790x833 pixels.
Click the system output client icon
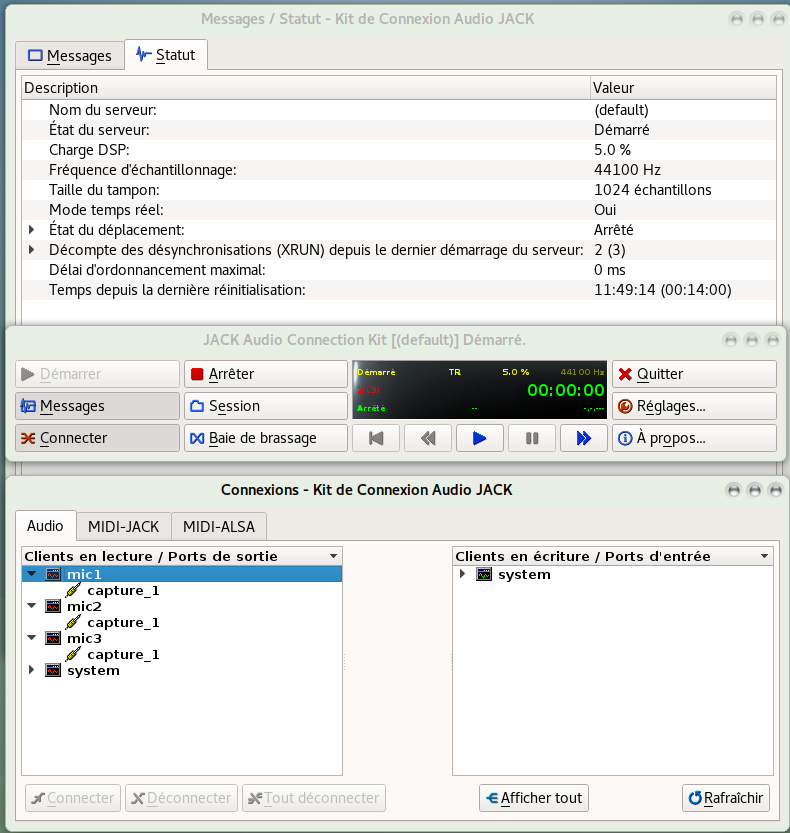(x=53, y=670)
